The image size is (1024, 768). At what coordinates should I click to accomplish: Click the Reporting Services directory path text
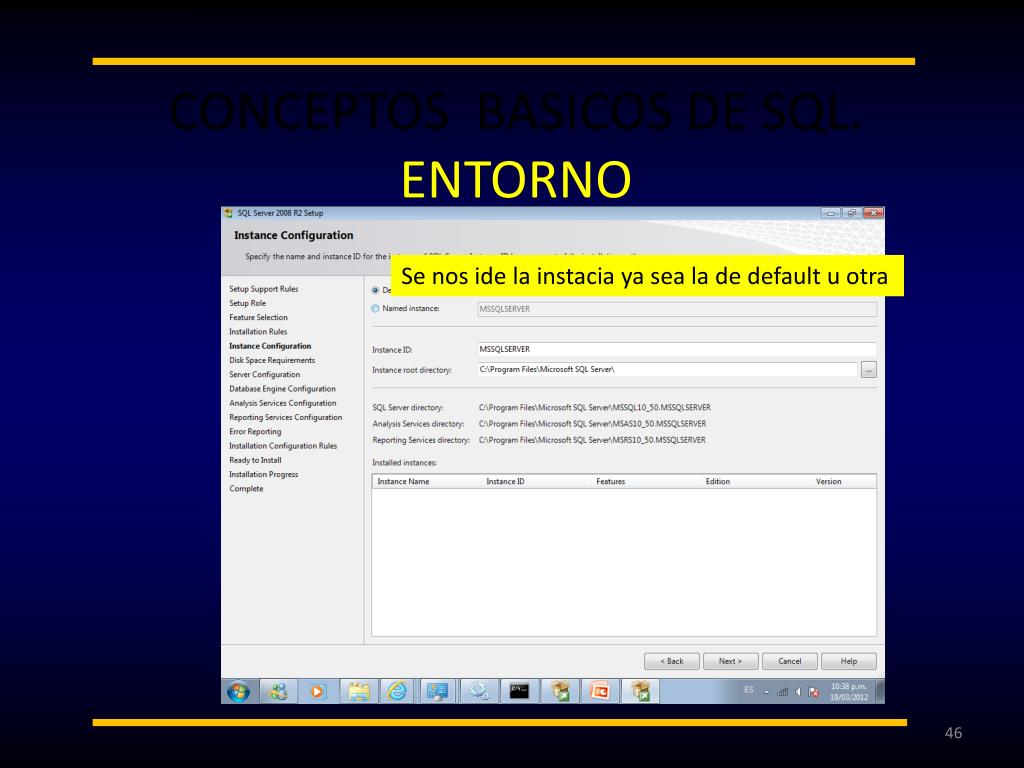tap(592, 440)
